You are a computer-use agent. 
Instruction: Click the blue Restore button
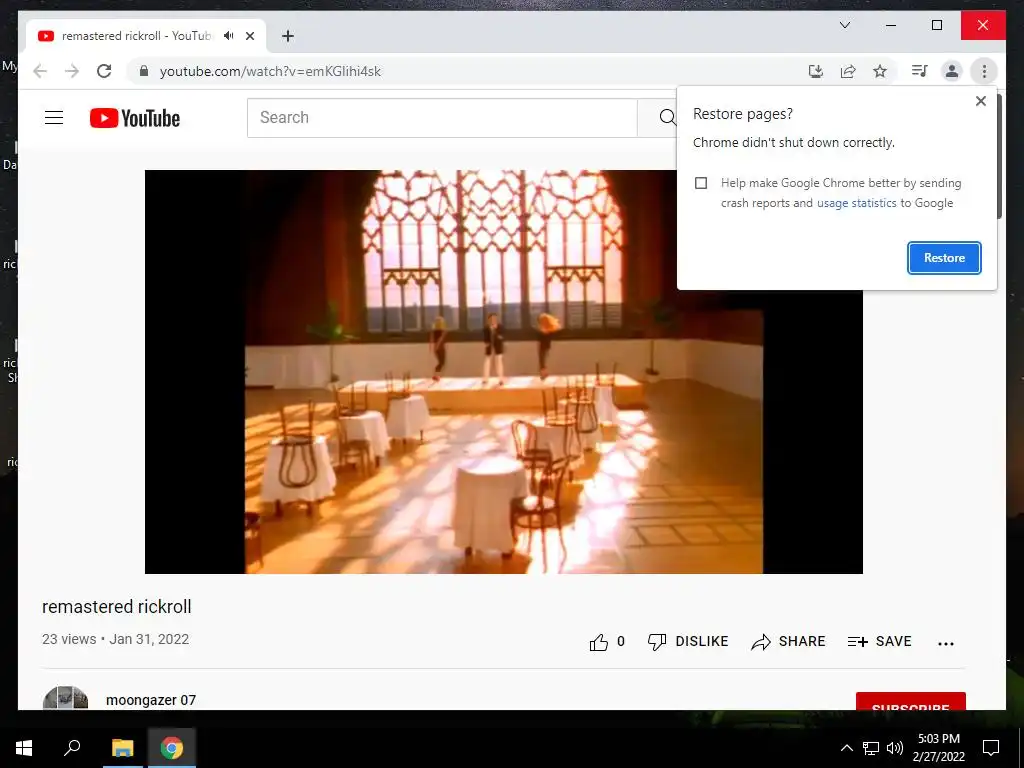coord(944,258)
